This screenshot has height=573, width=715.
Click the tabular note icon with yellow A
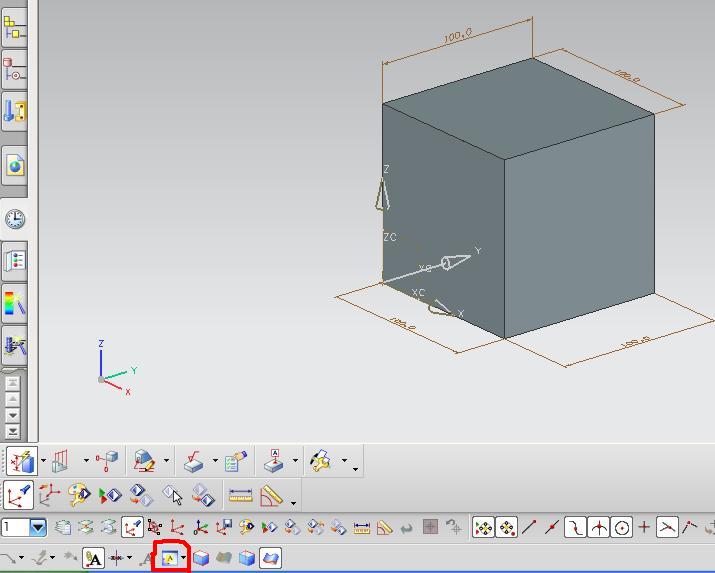tap(169, 558)
